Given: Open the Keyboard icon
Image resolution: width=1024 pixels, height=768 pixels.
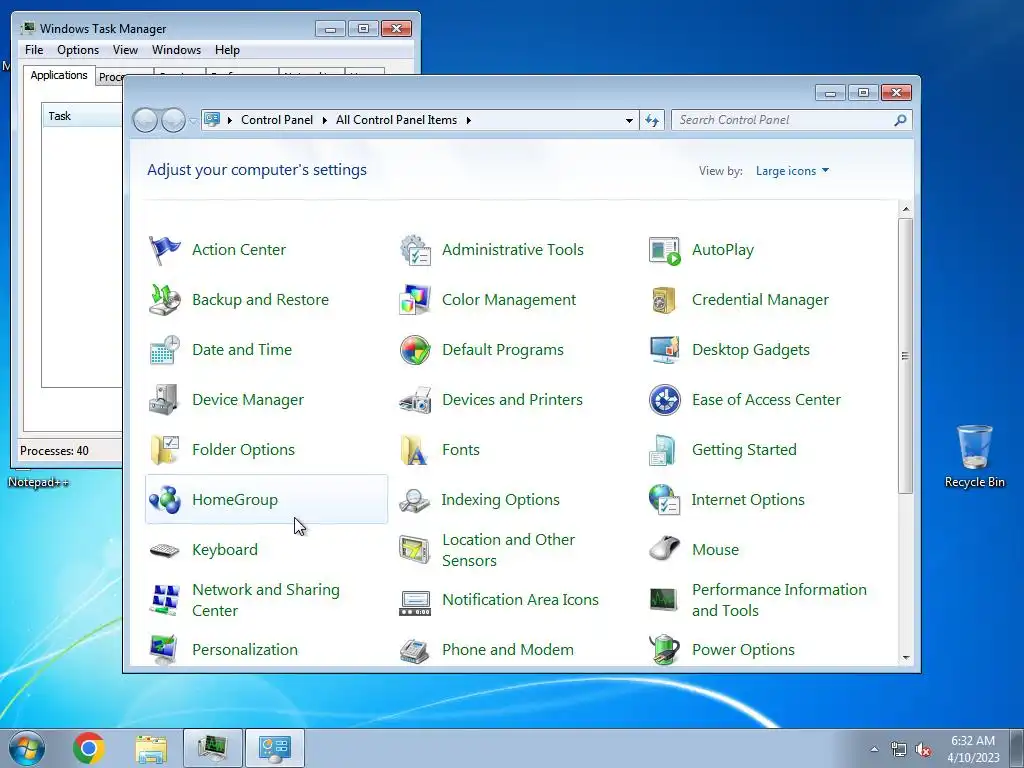Looking at the screenshot, I should coord(165,550).
